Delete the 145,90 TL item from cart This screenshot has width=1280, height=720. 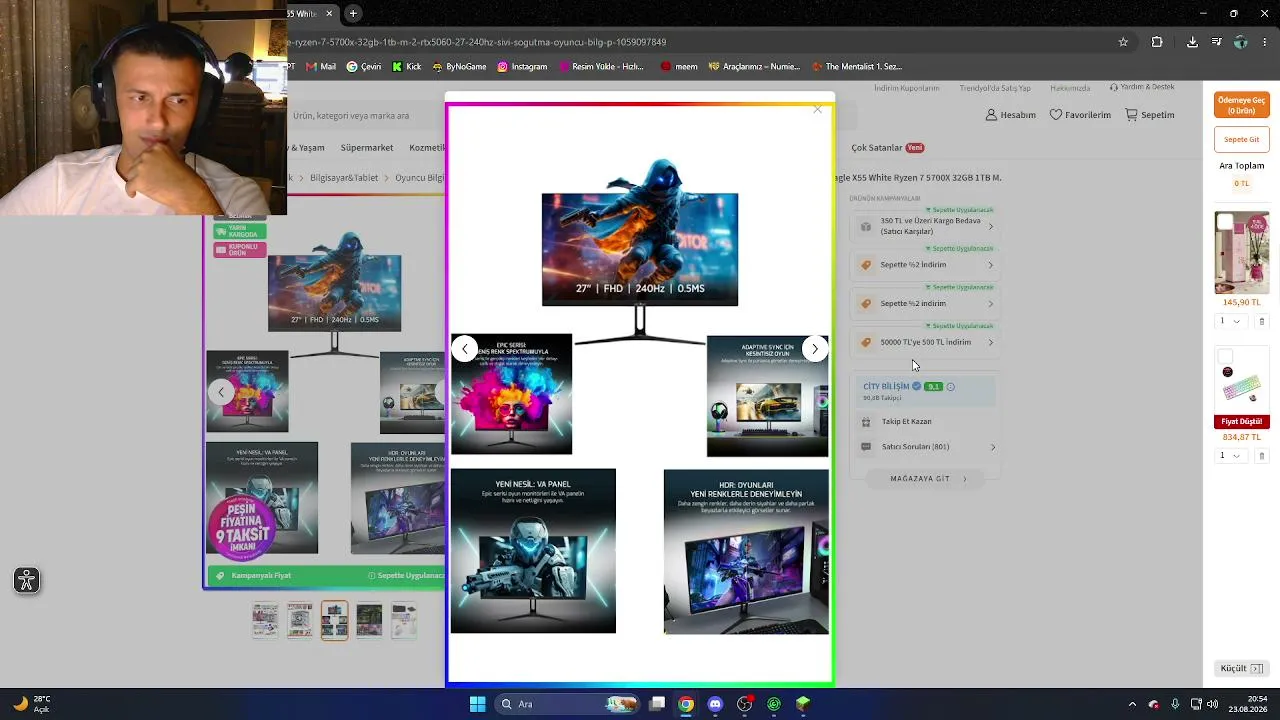(x=1262, y=321)
